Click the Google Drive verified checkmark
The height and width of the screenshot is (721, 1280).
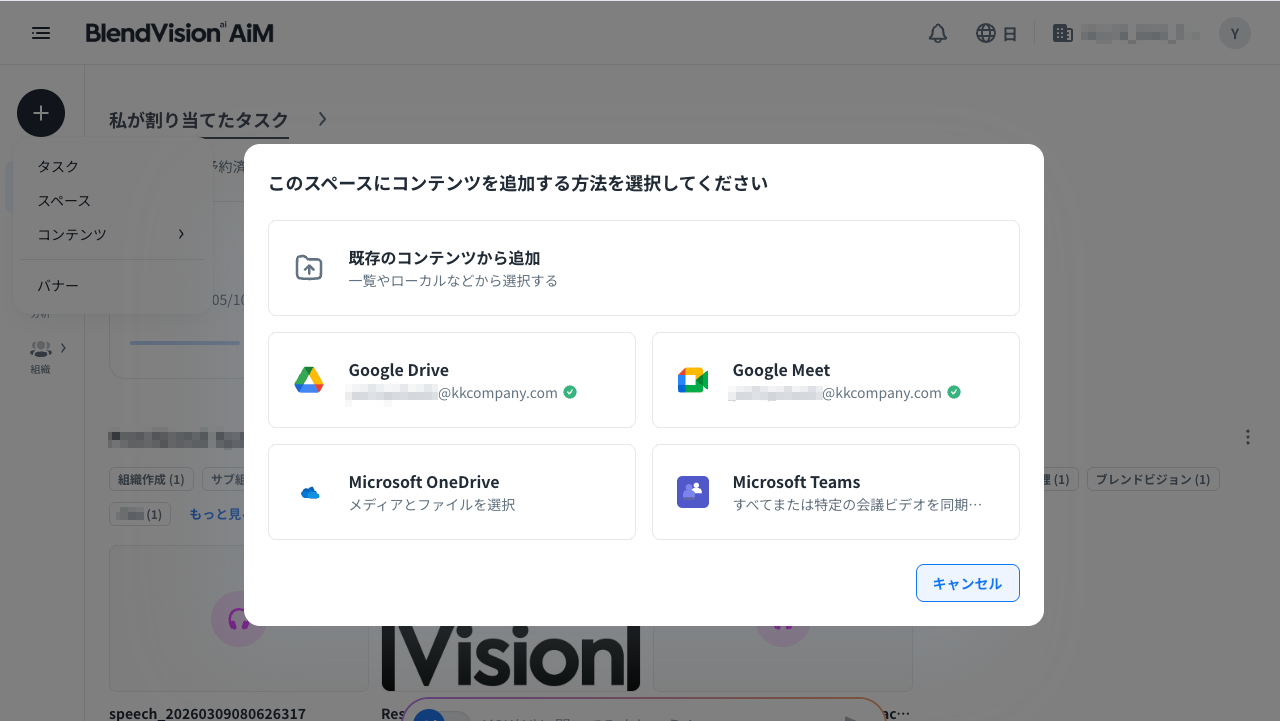pos(570,392)
